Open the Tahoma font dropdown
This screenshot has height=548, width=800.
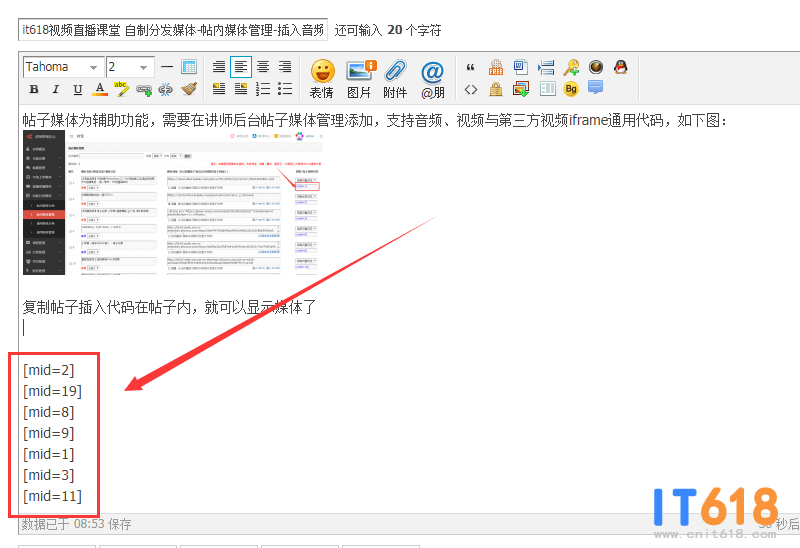[63, 67]
